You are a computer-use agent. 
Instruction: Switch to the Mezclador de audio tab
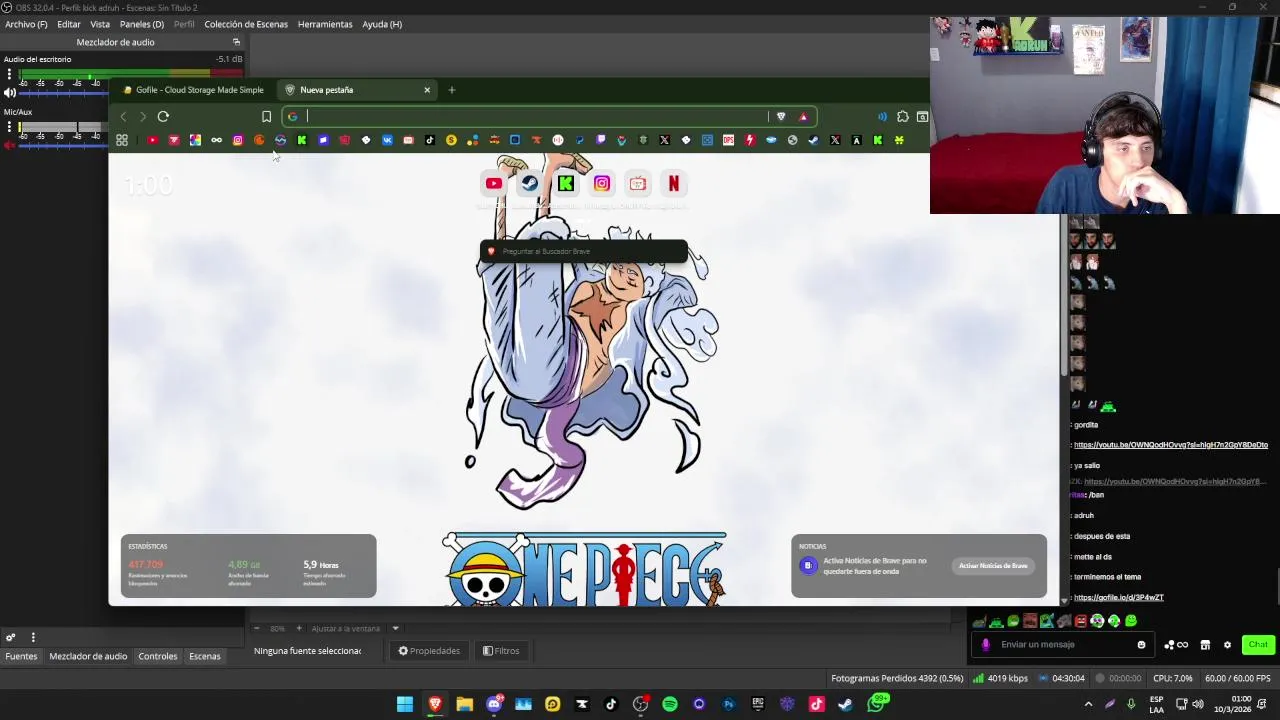click(88, 656)
